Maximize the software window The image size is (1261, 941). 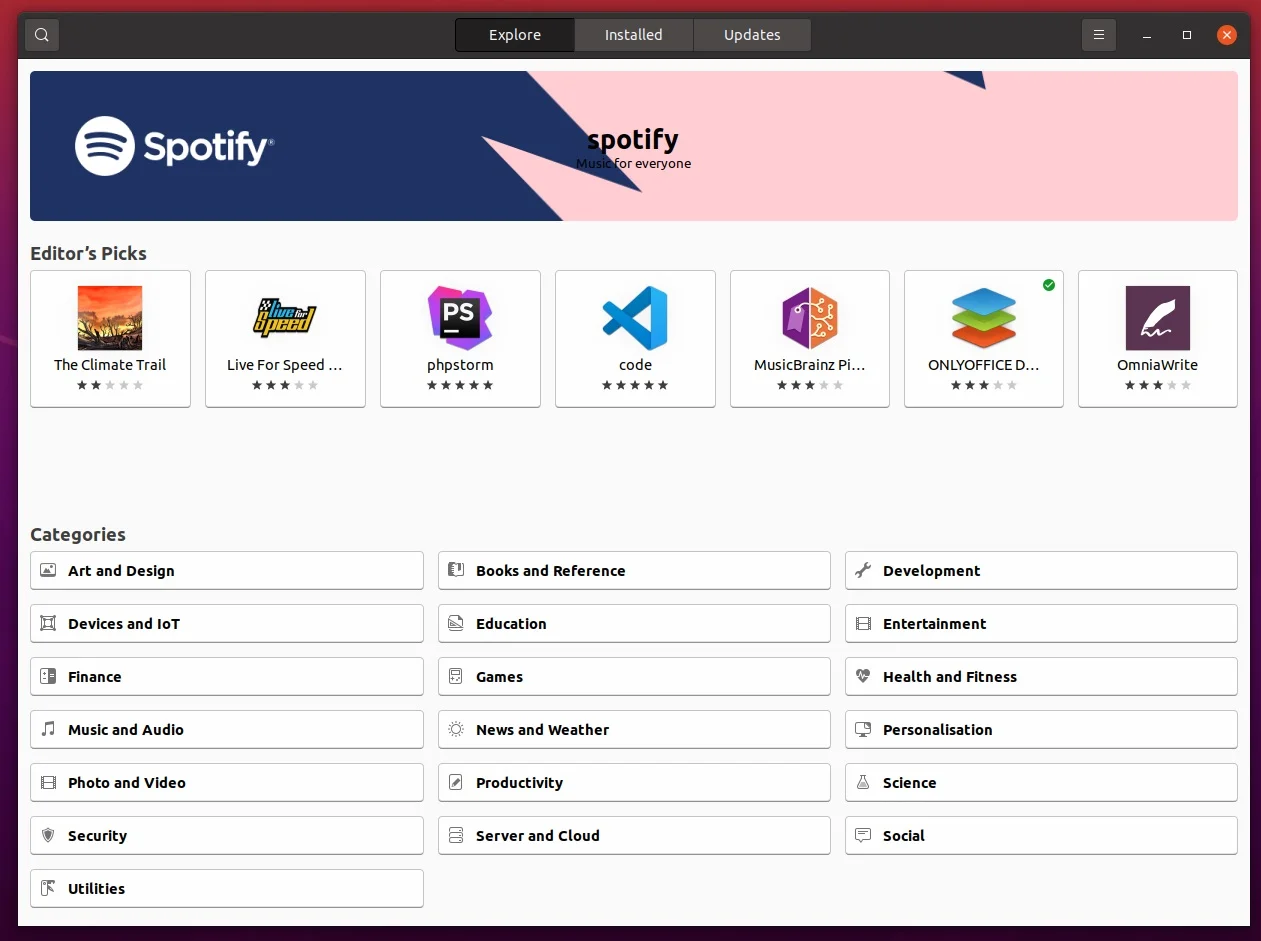point(1187,35)
